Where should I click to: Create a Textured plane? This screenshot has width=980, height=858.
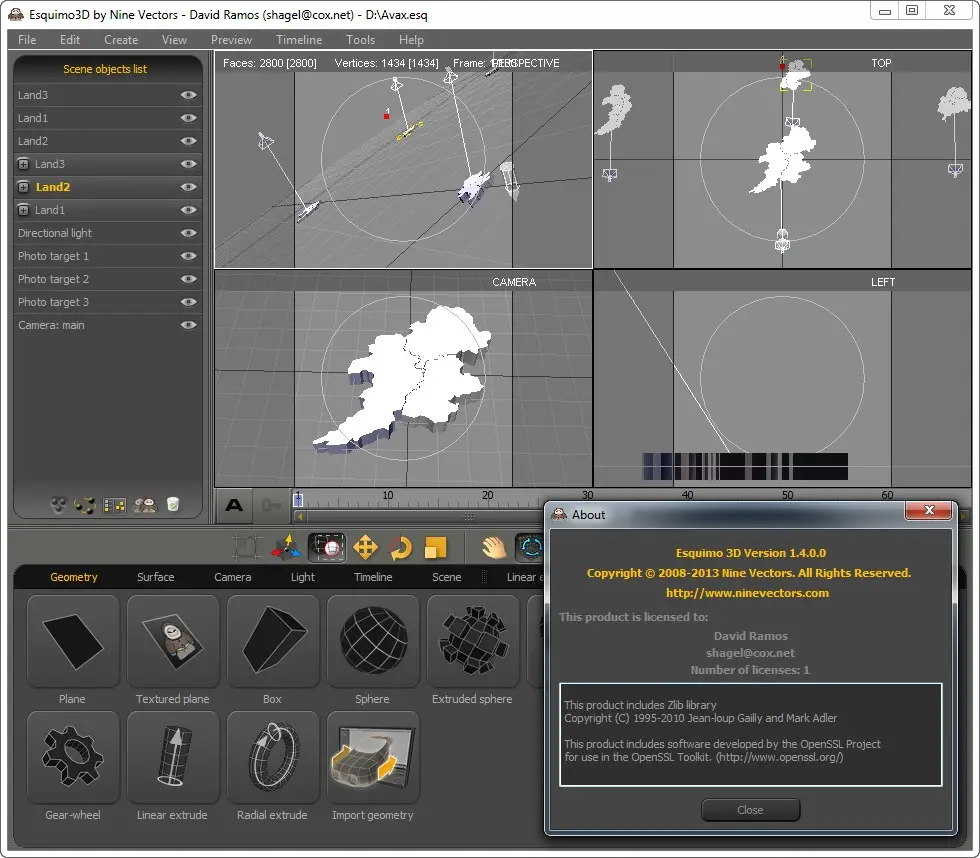[x=172, y=642]
